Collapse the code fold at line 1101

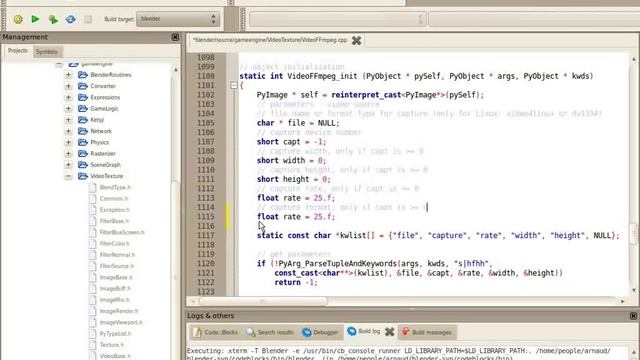pyautogui.click(x=233, y=85)
